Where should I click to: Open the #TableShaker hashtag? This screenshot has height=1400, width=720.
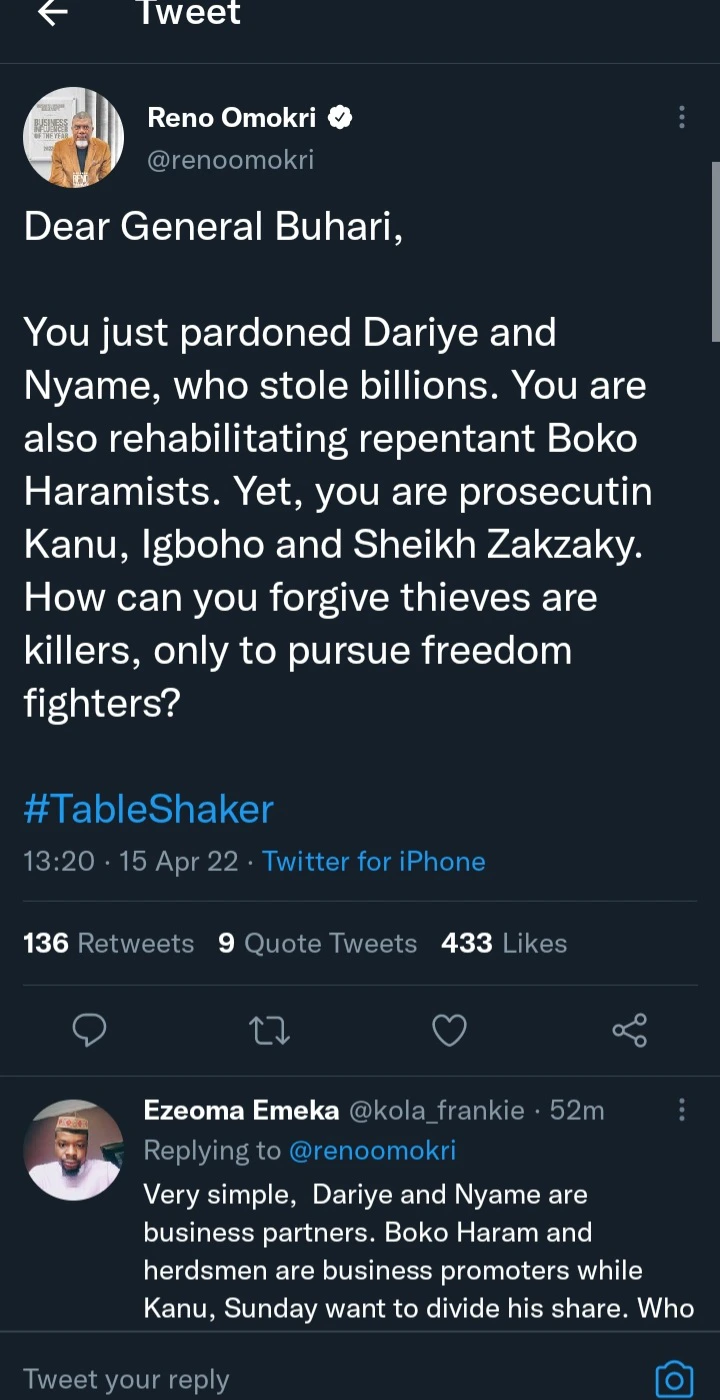click(148, 809)
